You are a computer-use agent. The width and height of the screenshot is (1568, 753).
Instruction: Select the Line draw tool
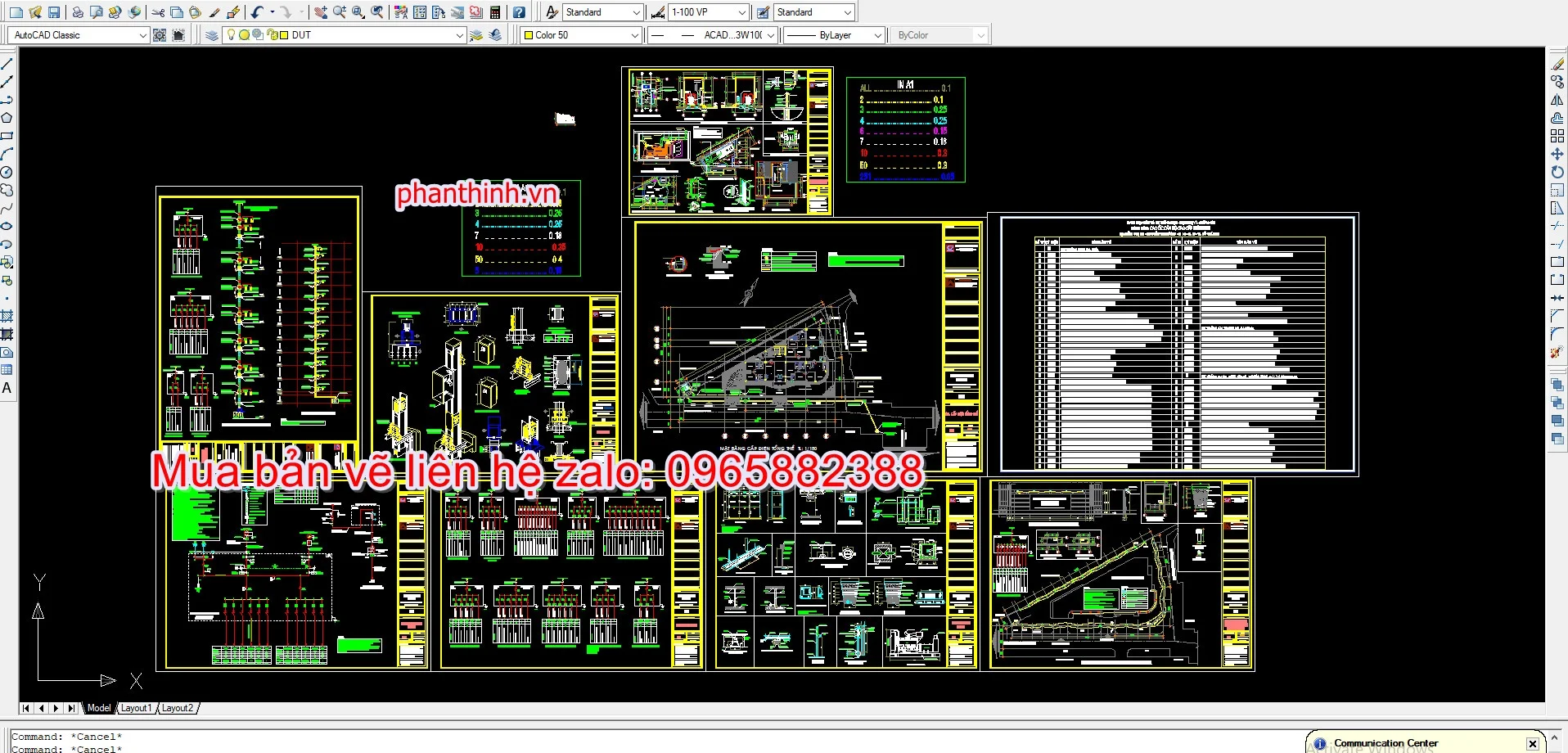point(7,64)
